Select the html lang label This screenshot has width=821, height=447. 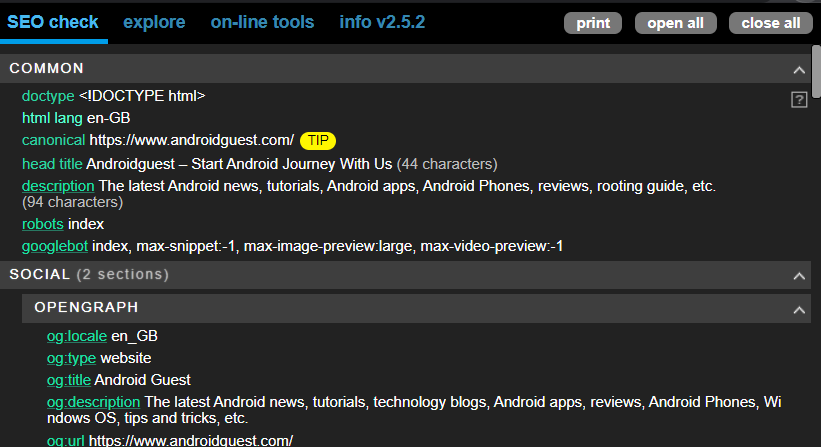[52, 118]
